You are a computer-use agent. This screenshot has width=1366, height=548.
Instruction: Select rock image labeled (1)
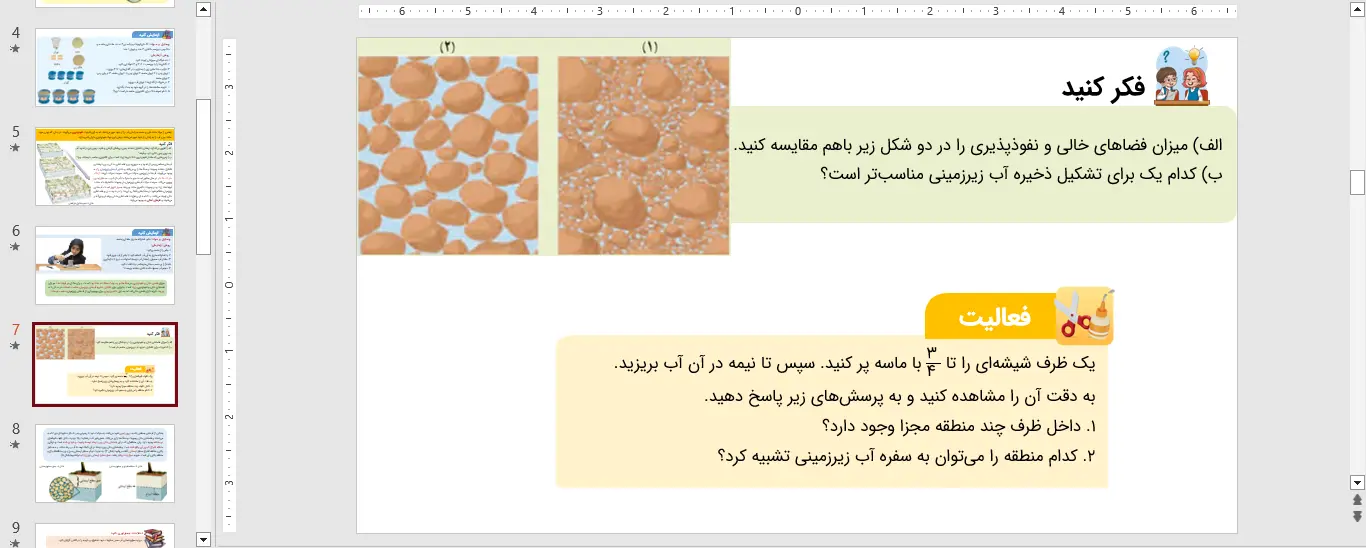(x=644, y=155)
